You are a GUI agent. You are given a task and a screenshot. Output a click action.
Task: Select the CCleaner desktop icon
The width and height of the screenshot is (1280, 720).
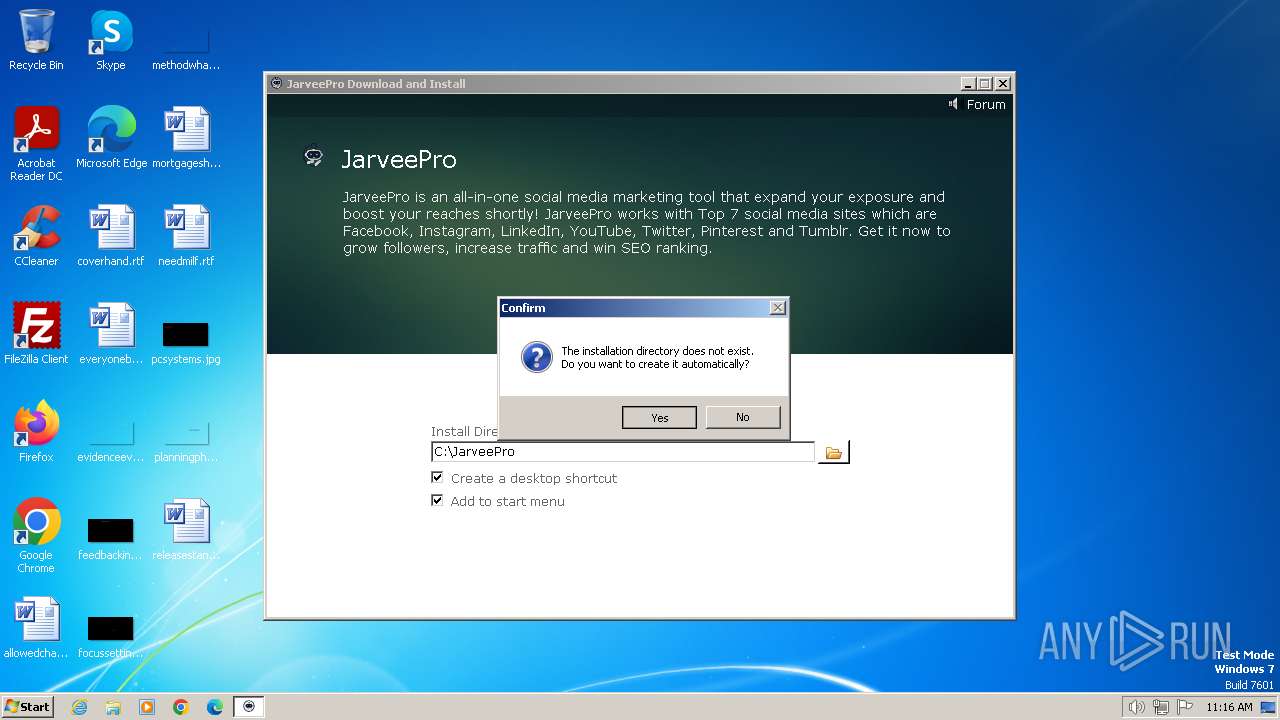[36, 235]
